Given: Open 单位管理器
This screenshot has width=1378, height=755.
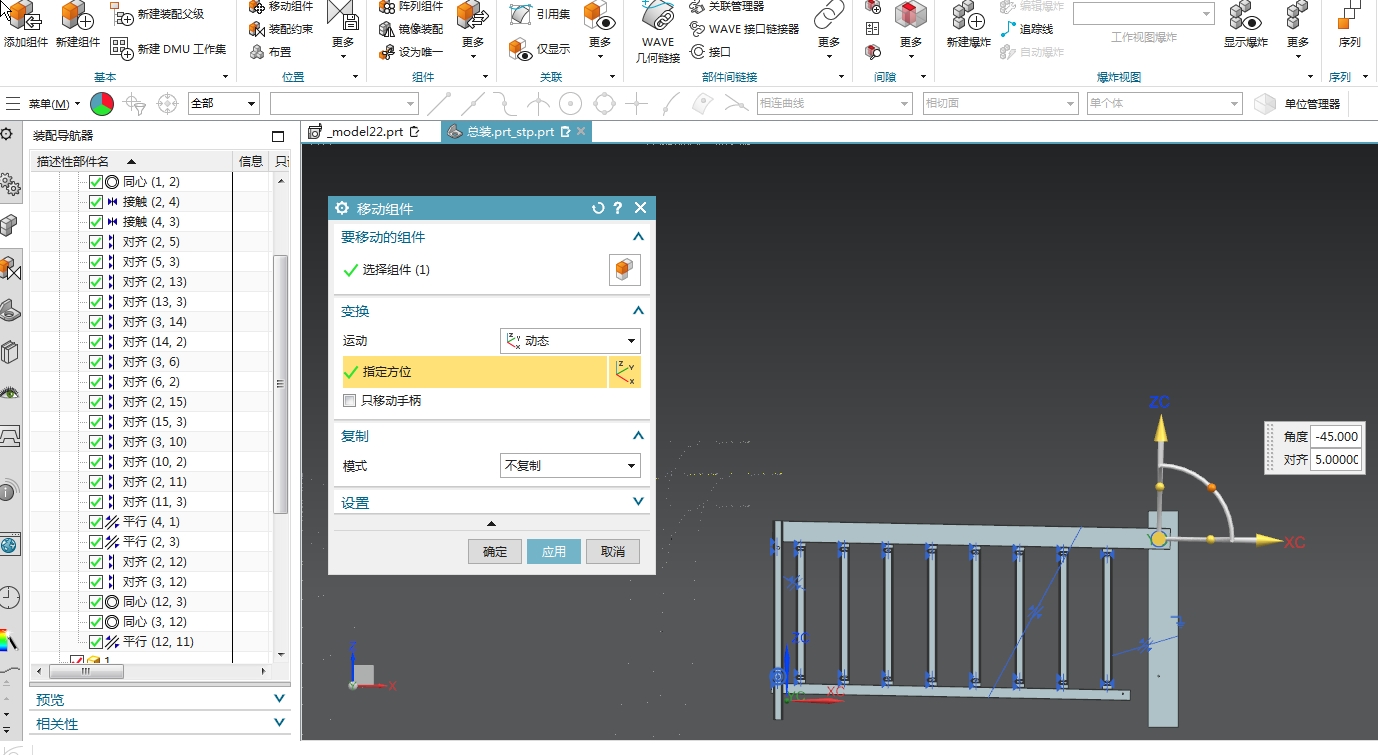Looking at the screenshot, I should (x=1298, y=104).
